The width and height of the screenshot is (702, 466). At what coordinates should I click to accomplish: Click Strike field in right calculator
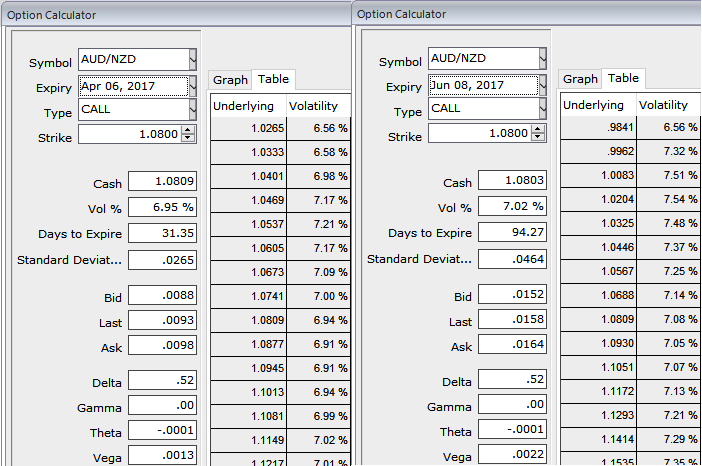pyautogui.click(x=480, y=133)
